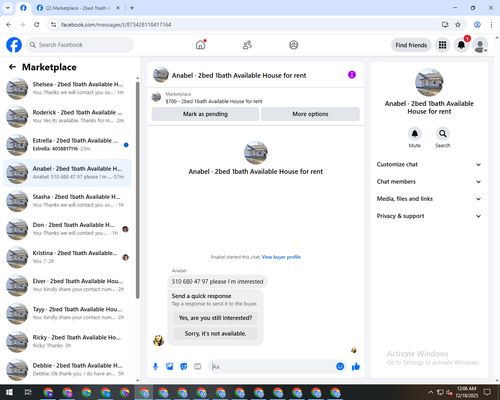
Task: Open the Facebook menu grid icon
Action: [442, 45]
